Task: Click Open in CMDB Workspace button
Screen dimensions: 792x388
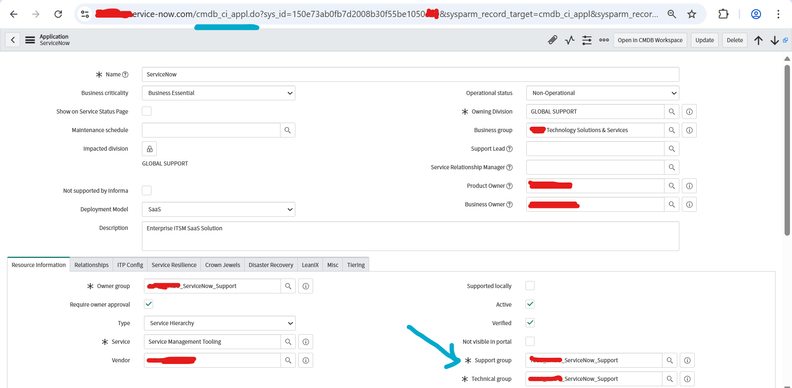Action: [x=650, y=40]
